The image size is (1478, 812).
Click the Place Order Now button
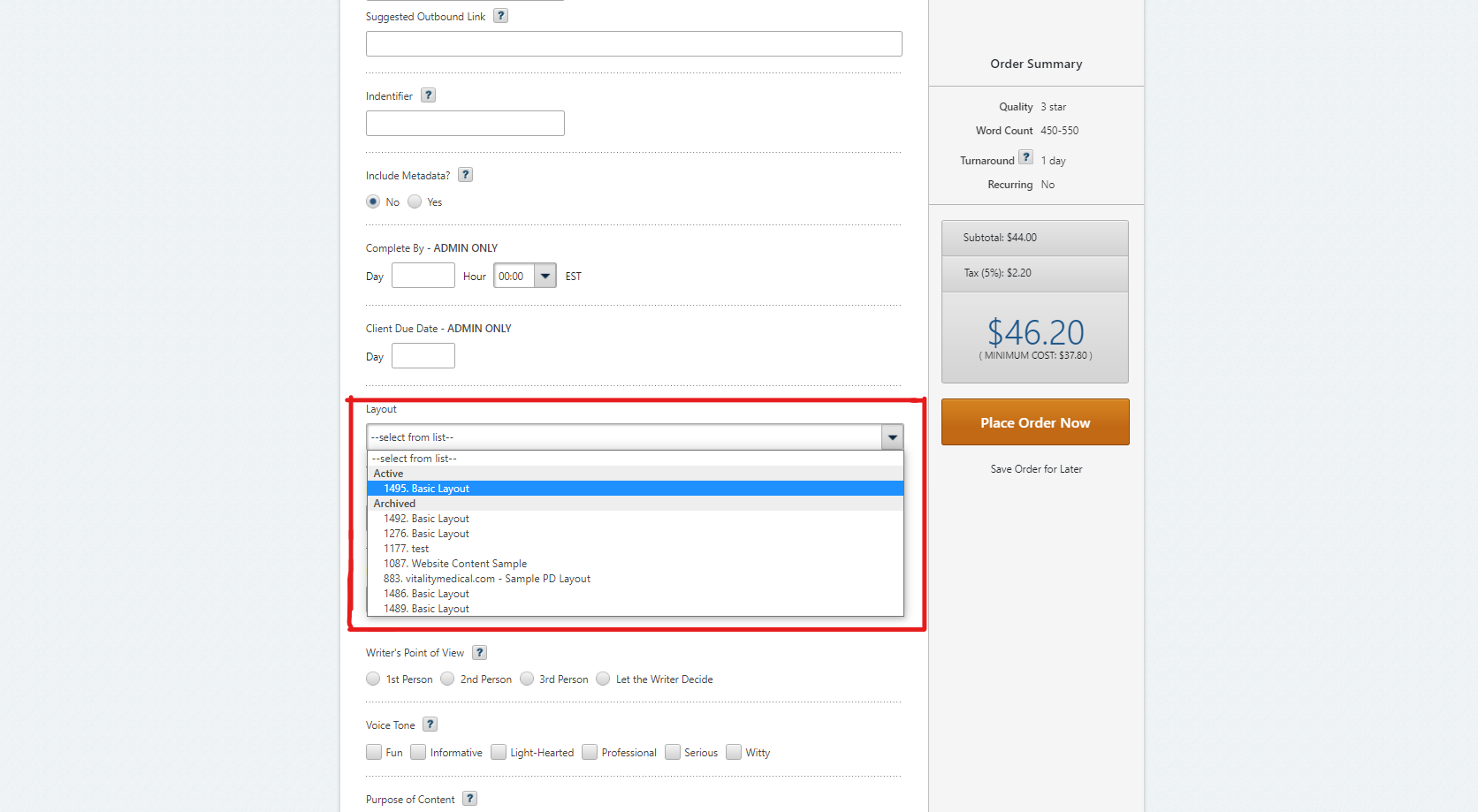pyautogui.click(x=1034, y=422)
